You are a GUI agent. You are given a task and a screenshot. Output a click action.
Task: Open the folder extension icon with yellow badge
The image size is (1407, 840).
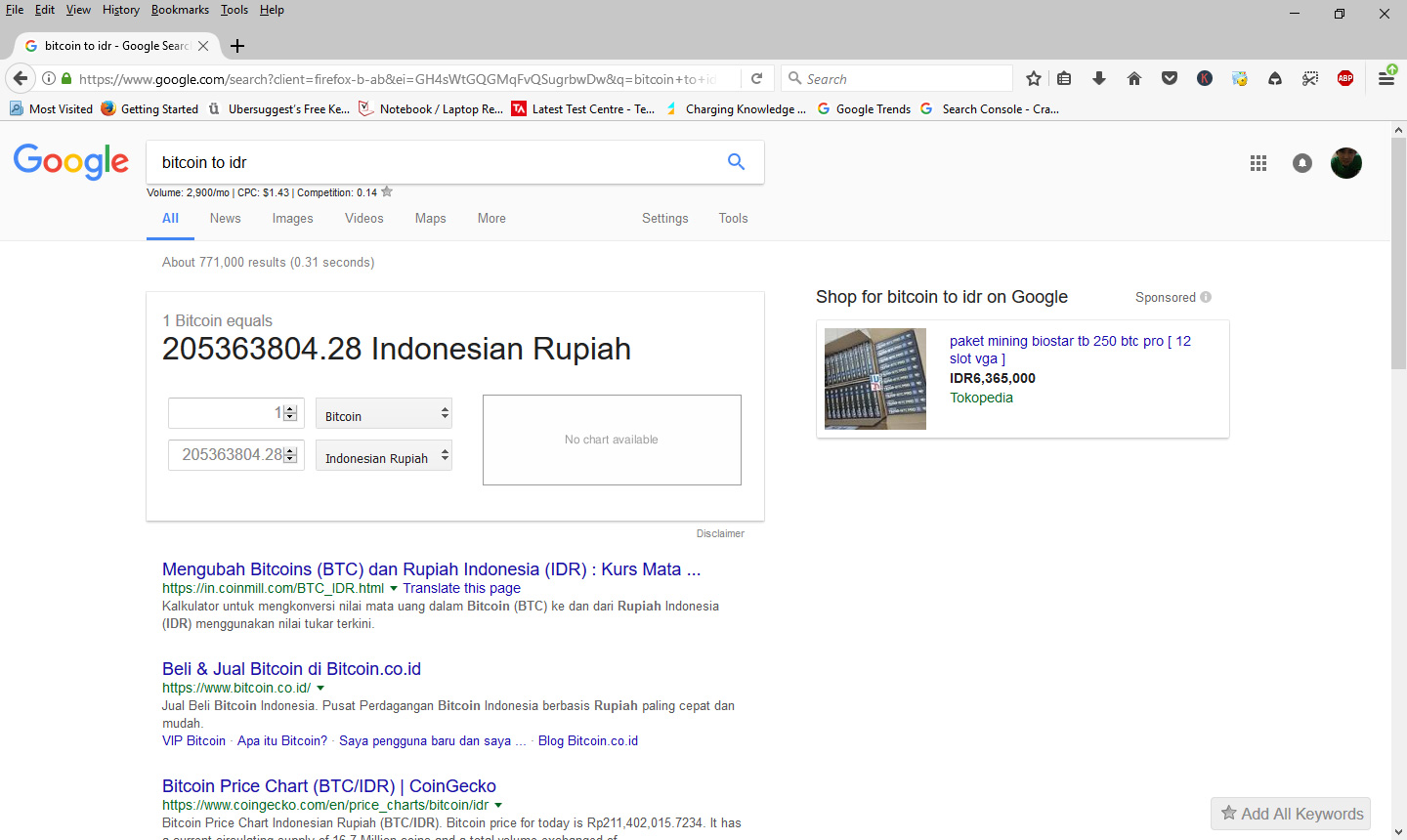click(1240, 78)
